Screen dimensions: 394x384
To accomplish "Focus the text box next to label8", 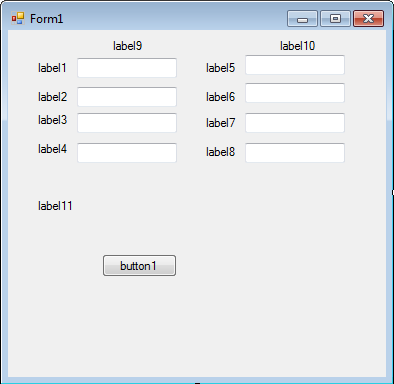I will [295, 153].
